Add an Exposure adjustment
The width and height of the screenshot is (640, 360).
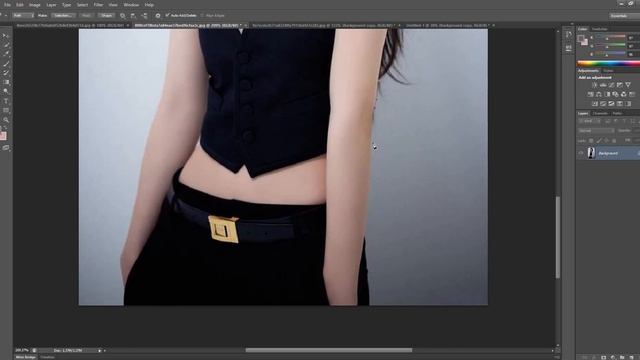pos(620,85)
